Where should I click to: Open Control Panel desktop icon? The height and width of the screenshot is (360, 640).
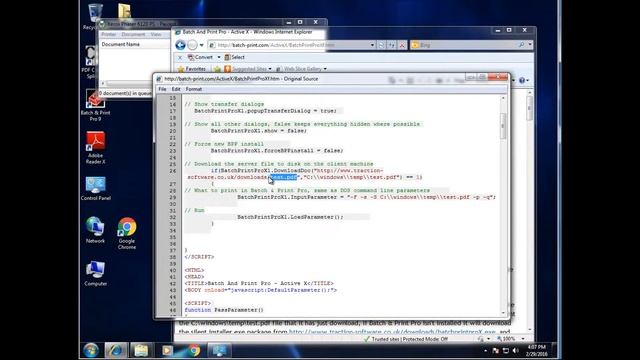coord(96,188)
